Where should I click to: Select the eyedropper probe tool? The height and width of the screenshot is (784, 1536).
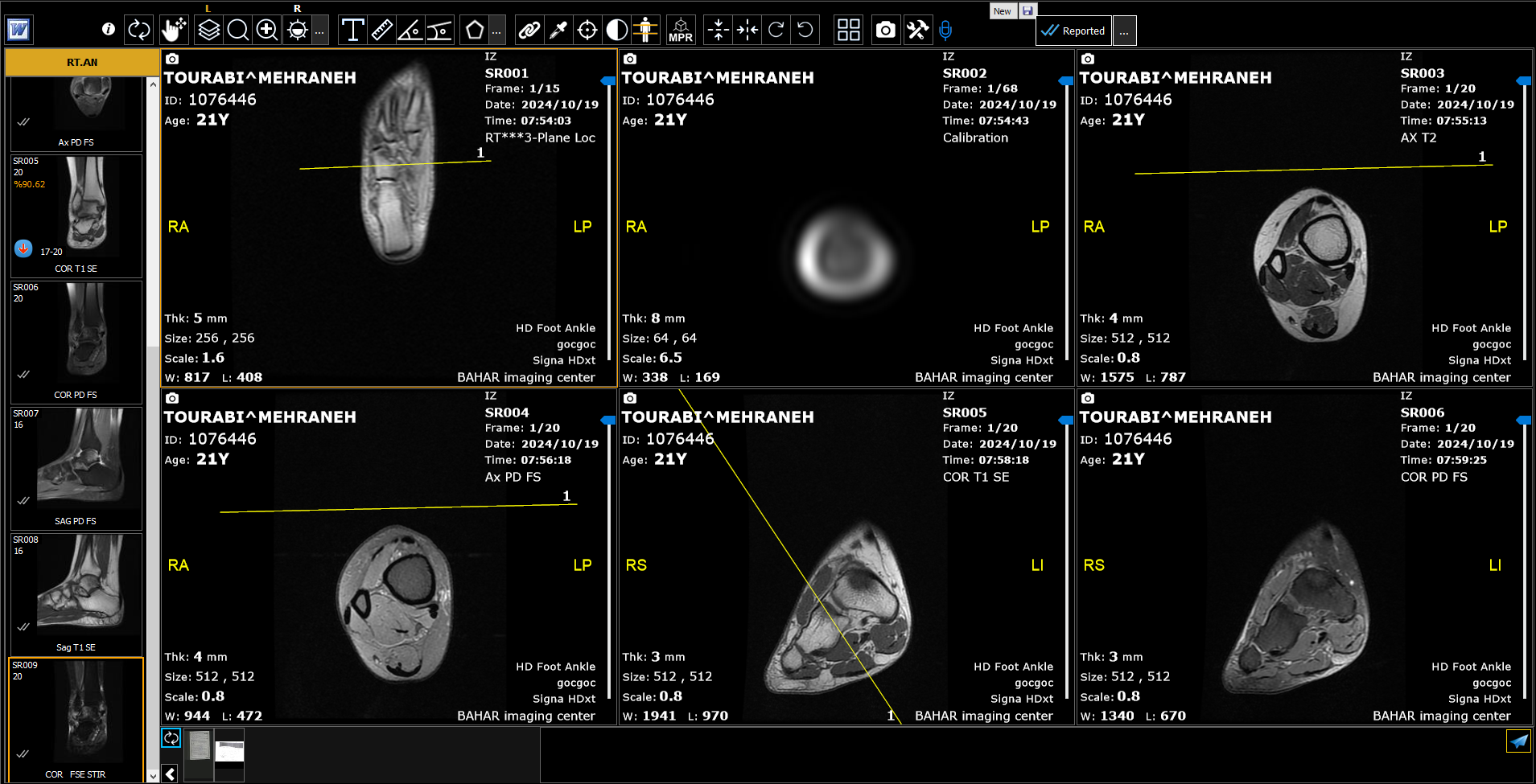[x=558, y=31]
